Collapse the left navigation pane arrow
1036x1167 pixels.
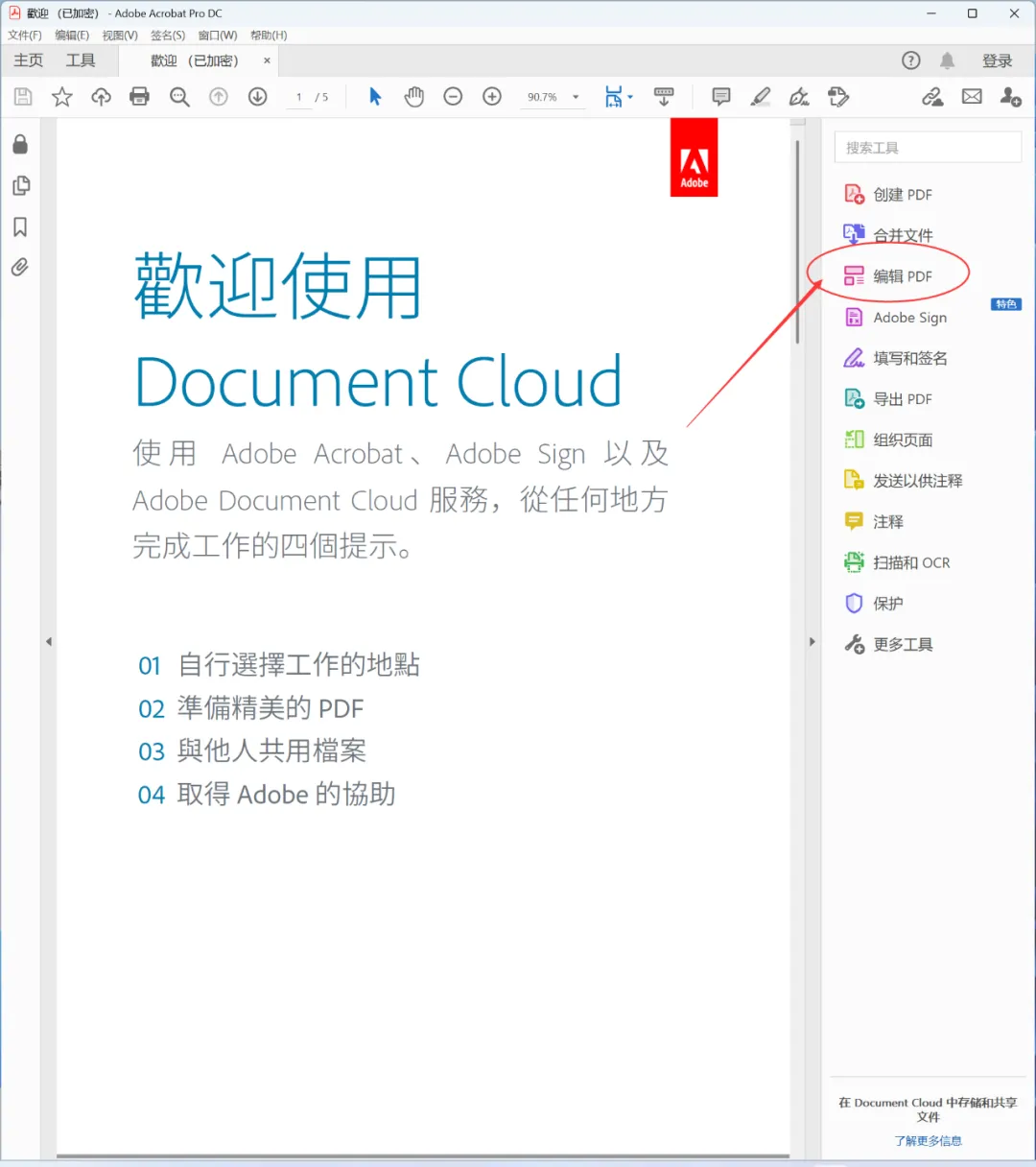coord(49,642)
